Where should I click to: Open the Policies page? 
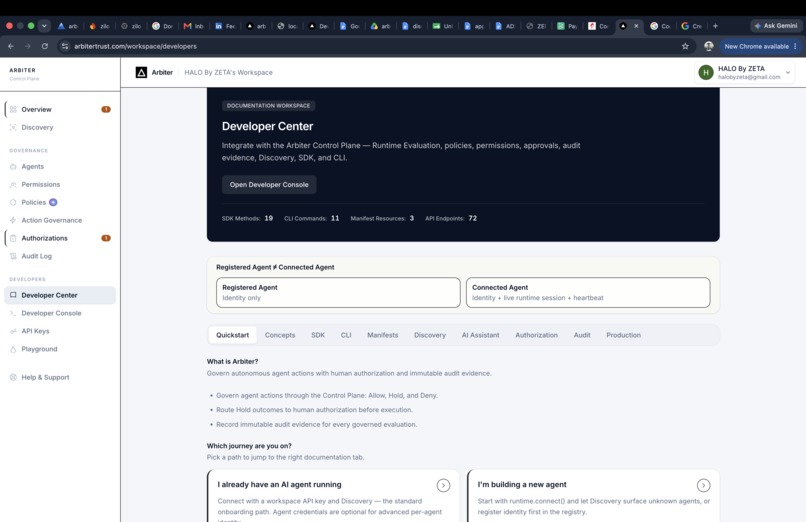(60, 202)
